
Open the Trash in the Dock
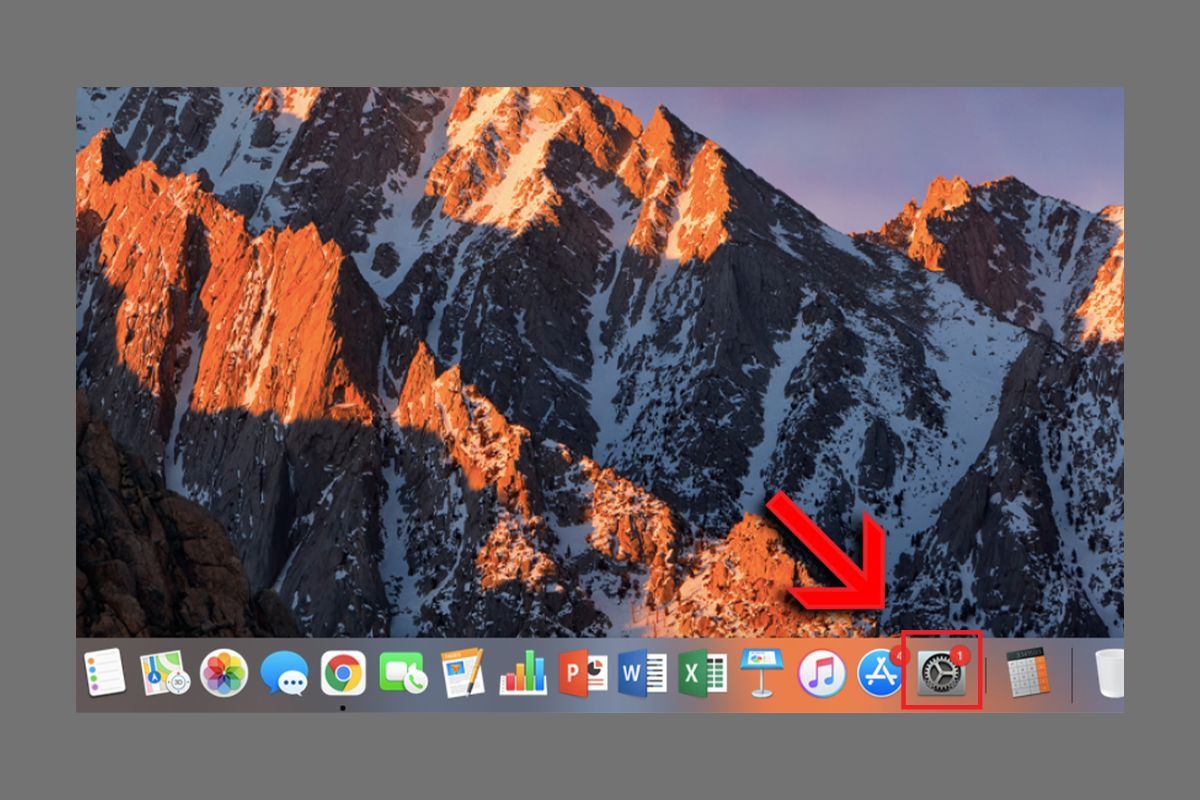tap(1110, 672)
